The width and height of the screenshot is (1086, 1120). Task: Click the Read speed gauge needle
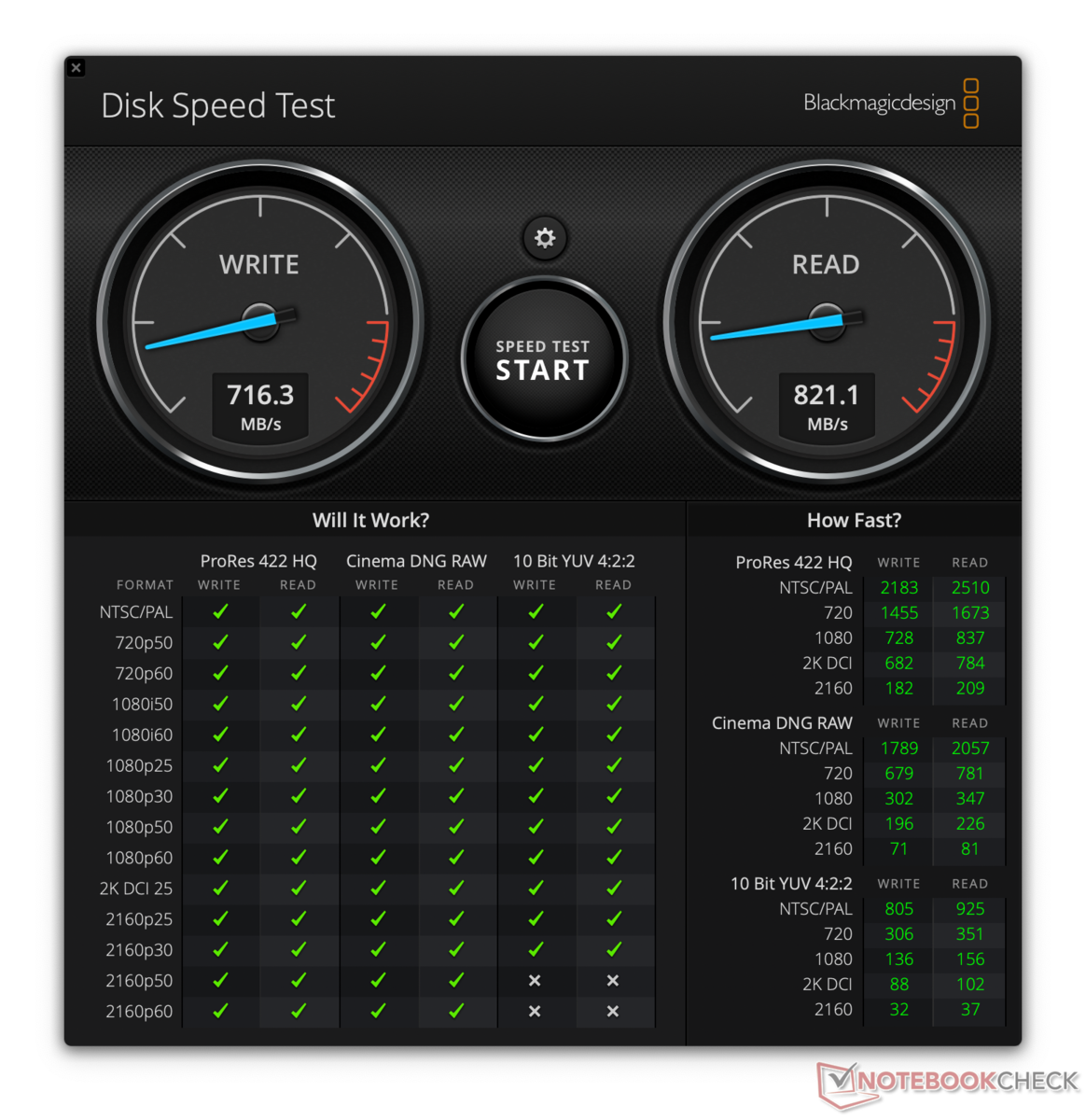pyautogui.click(x=787, y=325)
